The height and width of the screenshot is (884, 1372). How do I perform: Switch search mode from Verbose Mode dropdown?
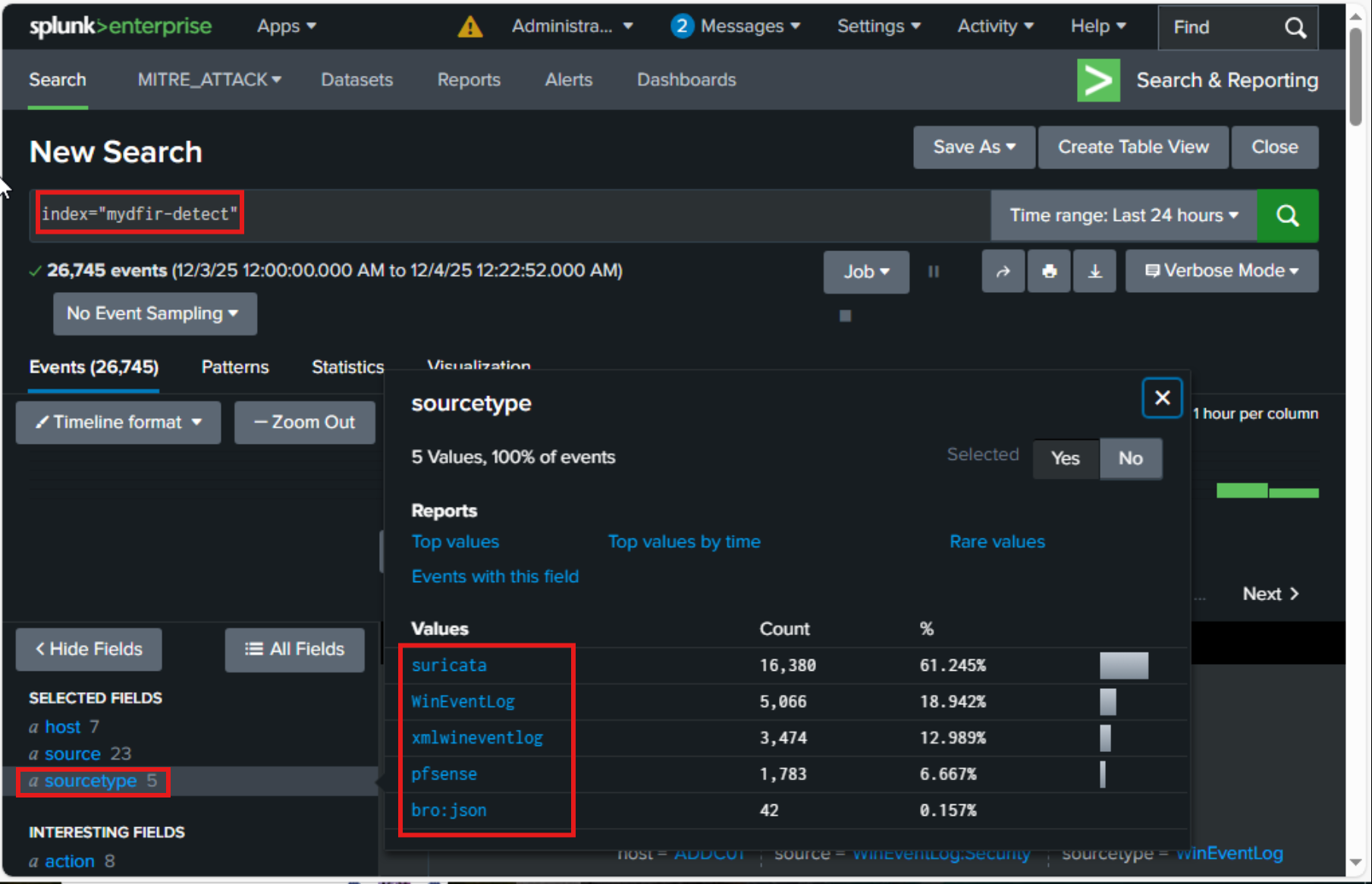click(1222, 271)
